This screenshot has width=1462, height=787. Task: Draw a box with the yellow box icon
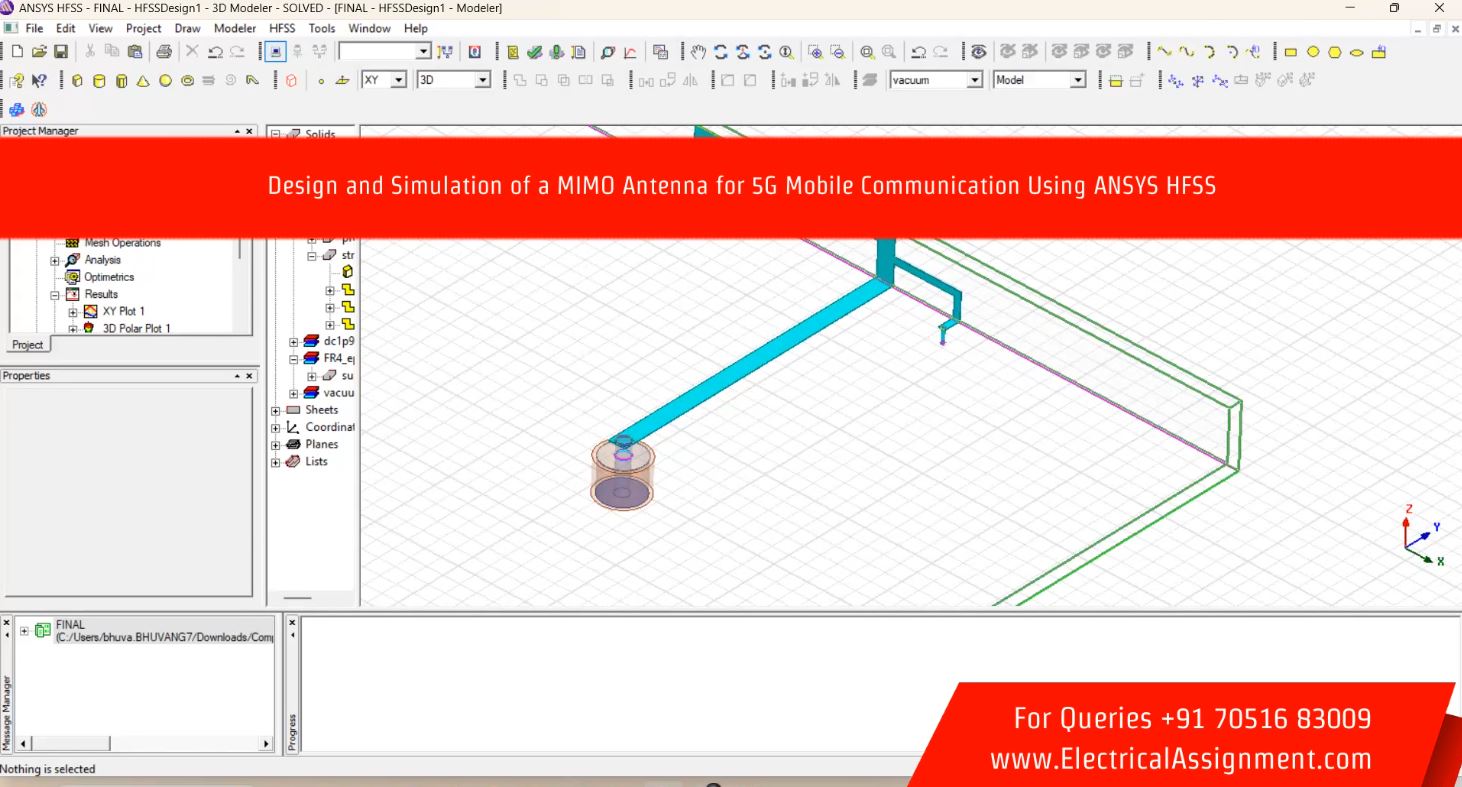click(x=77, y=81)
